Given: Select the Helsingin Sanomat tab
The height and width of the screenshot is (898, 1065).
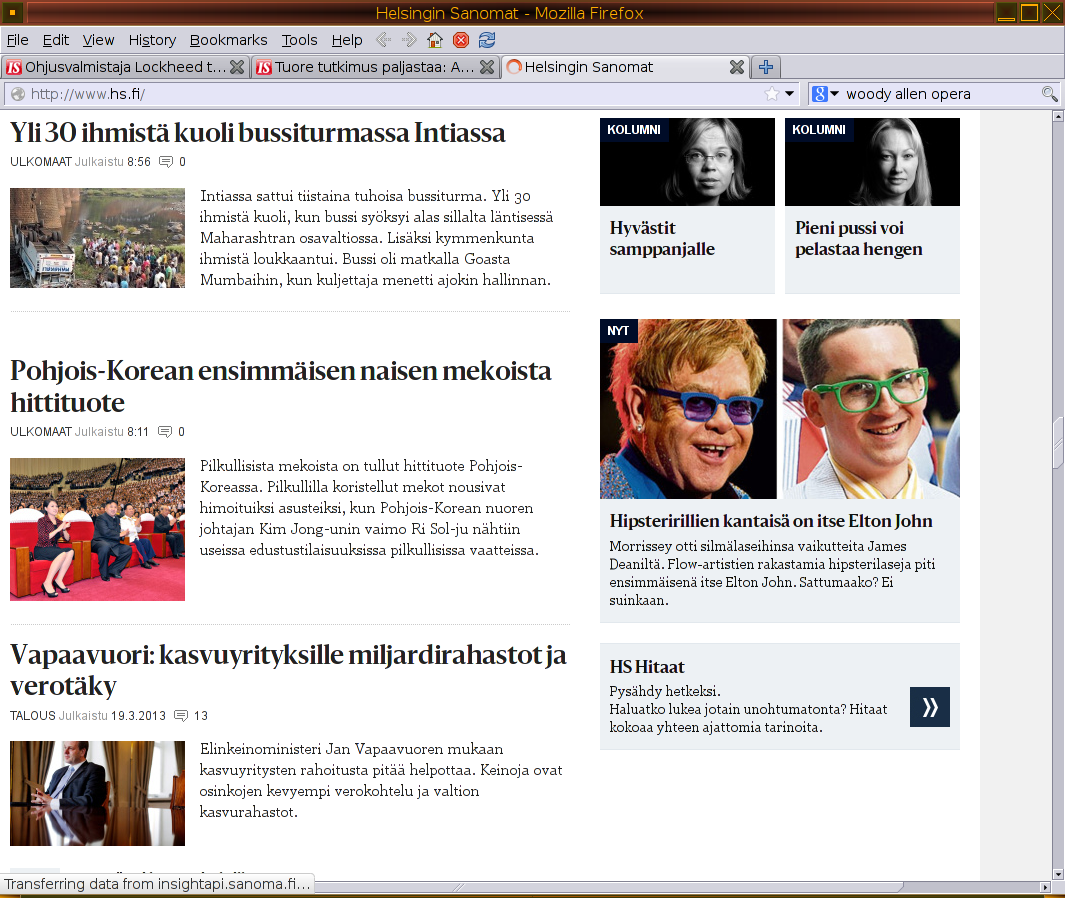Looking at the screenshot, I should click(625, 67).
